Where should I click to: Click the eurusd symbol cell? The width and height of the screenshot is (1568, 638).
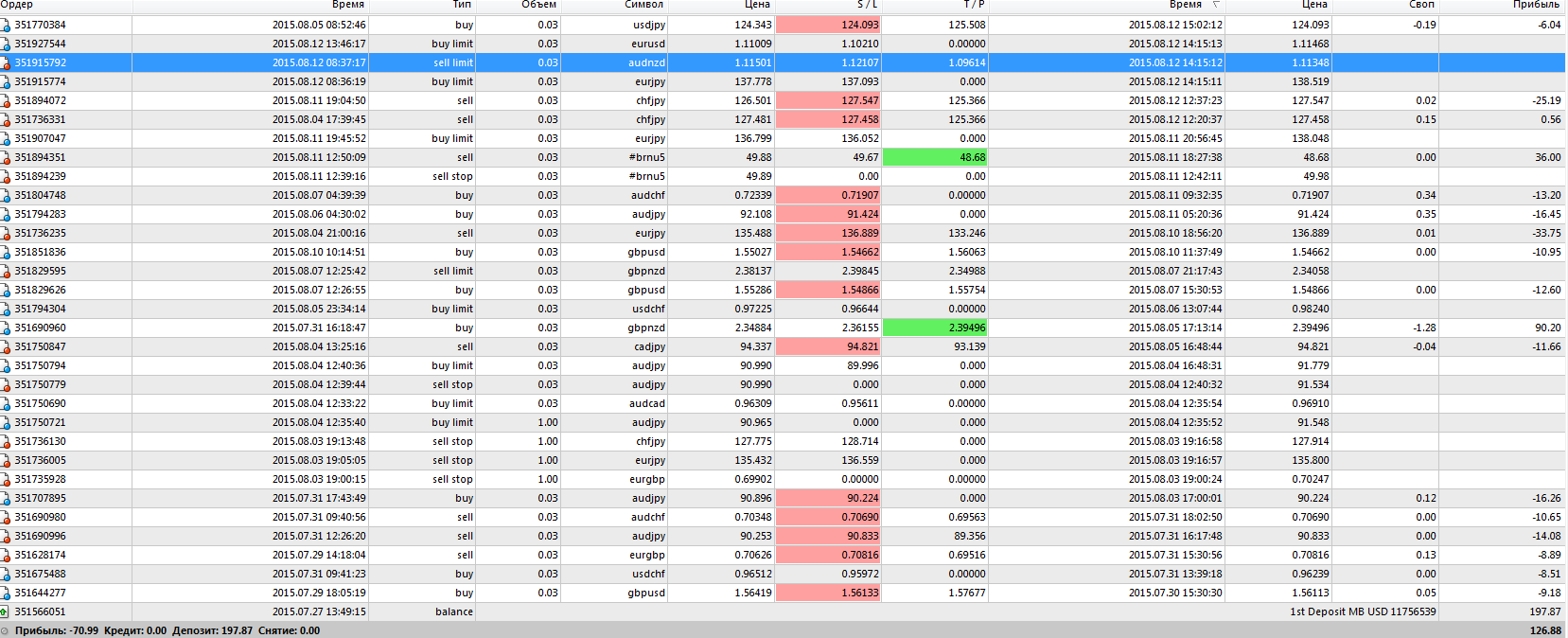click(x=648, y=44)
